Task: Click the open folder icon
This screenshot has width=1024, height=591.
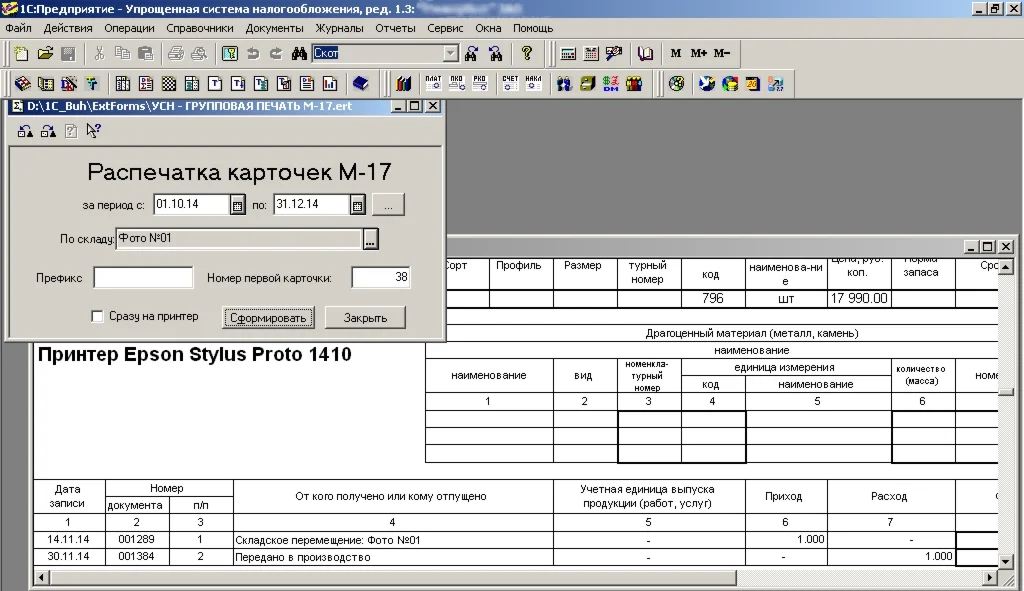Action: click(x=45, y=54)
